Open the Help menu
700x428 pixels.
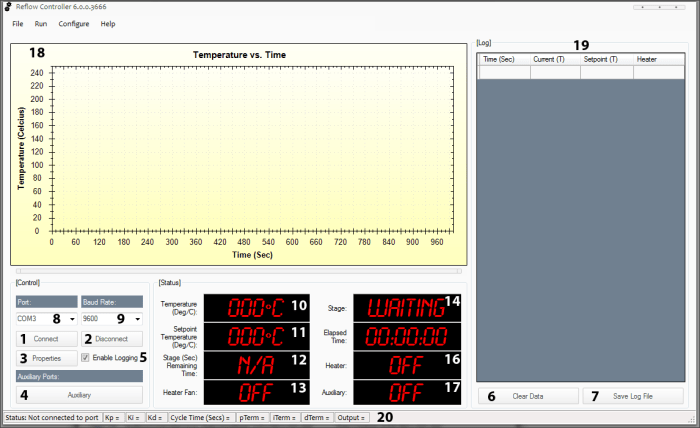click(108, 23)
